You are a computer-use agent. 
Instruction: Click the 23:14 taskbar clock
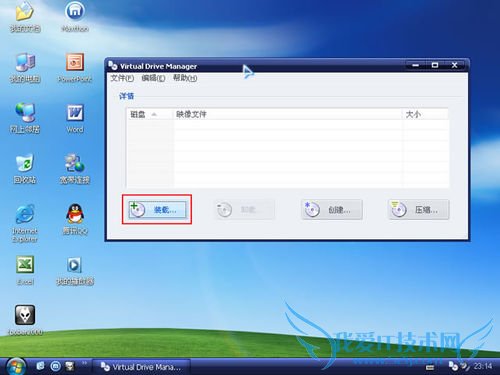tap(483, 366)
